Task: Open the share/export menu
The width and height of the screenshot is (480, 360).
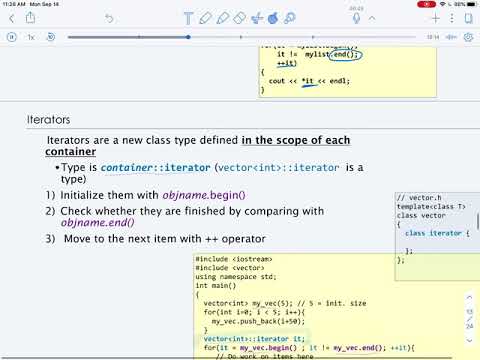Action: click(30, 18)
